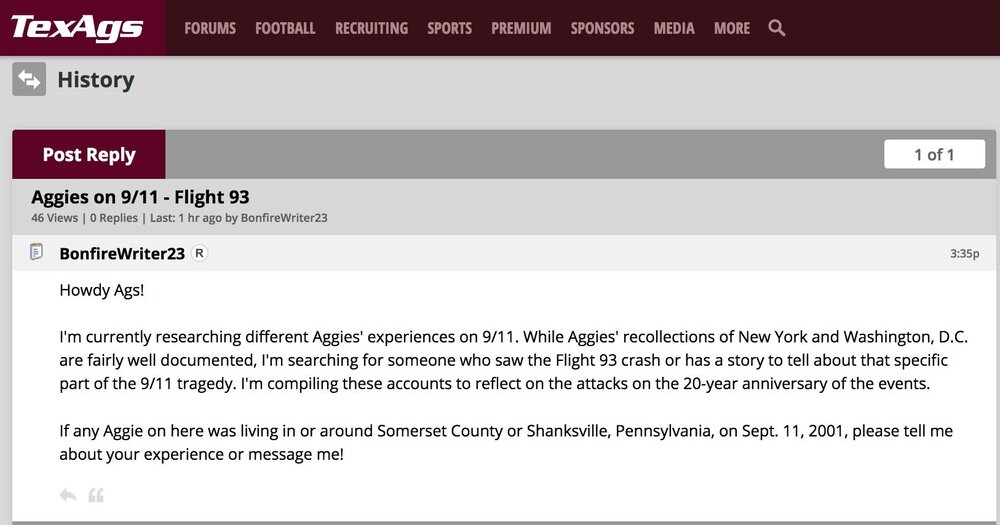Open the Football menu
The image size is (1000, 525).
click(285, 28)
